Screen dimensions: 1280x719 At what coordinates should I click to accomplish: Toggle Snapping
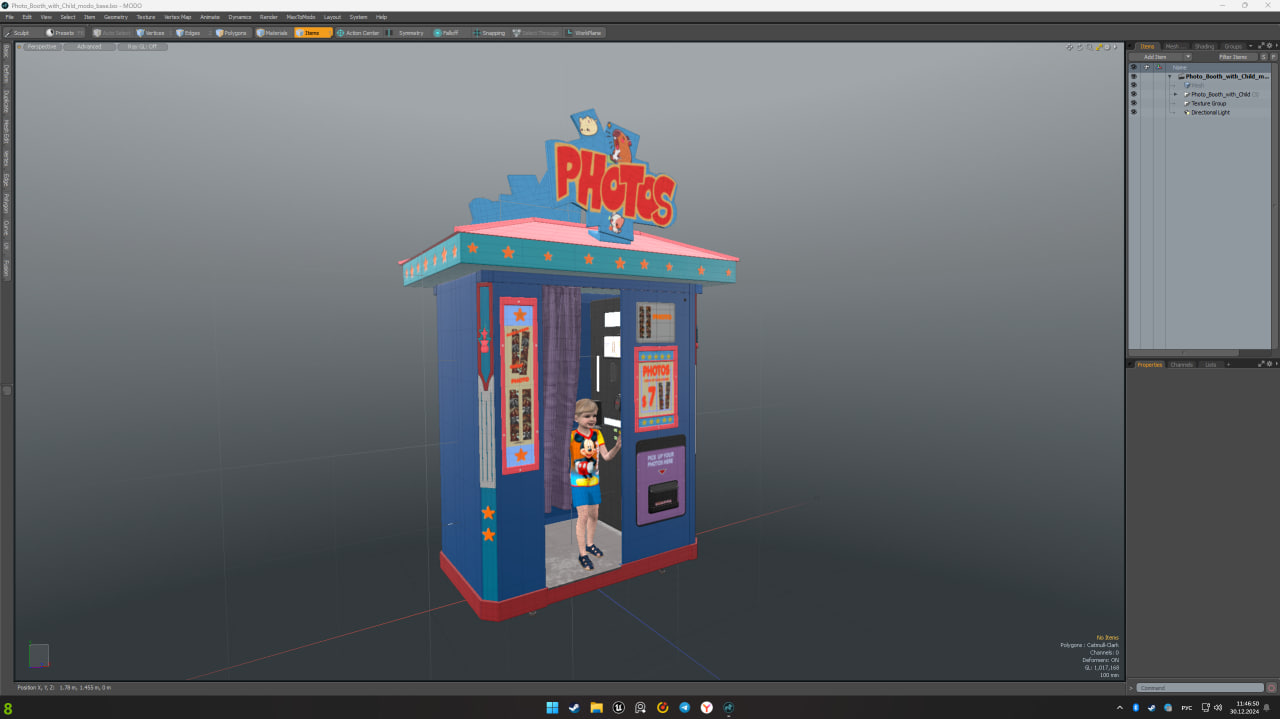point(489,33)
